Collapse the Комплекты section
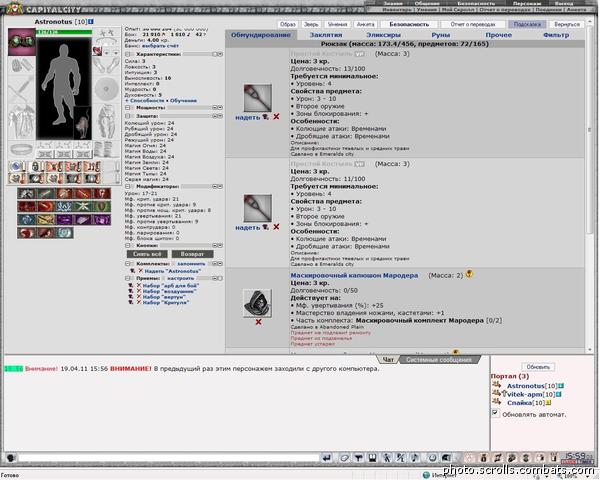The width and height of the screenshot is (600, 480). (129, 264)
